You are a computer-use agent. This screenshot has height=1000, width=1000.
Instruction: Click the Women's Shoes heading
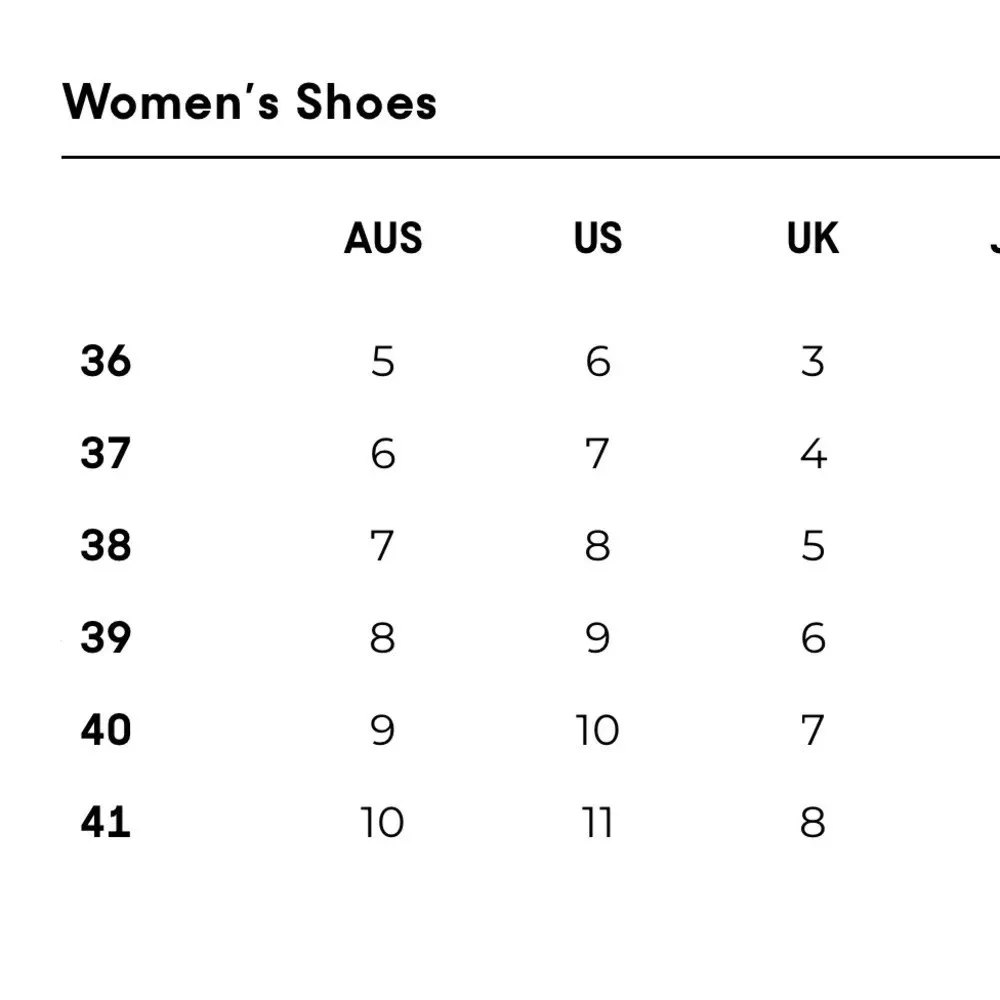pos(249,102)
